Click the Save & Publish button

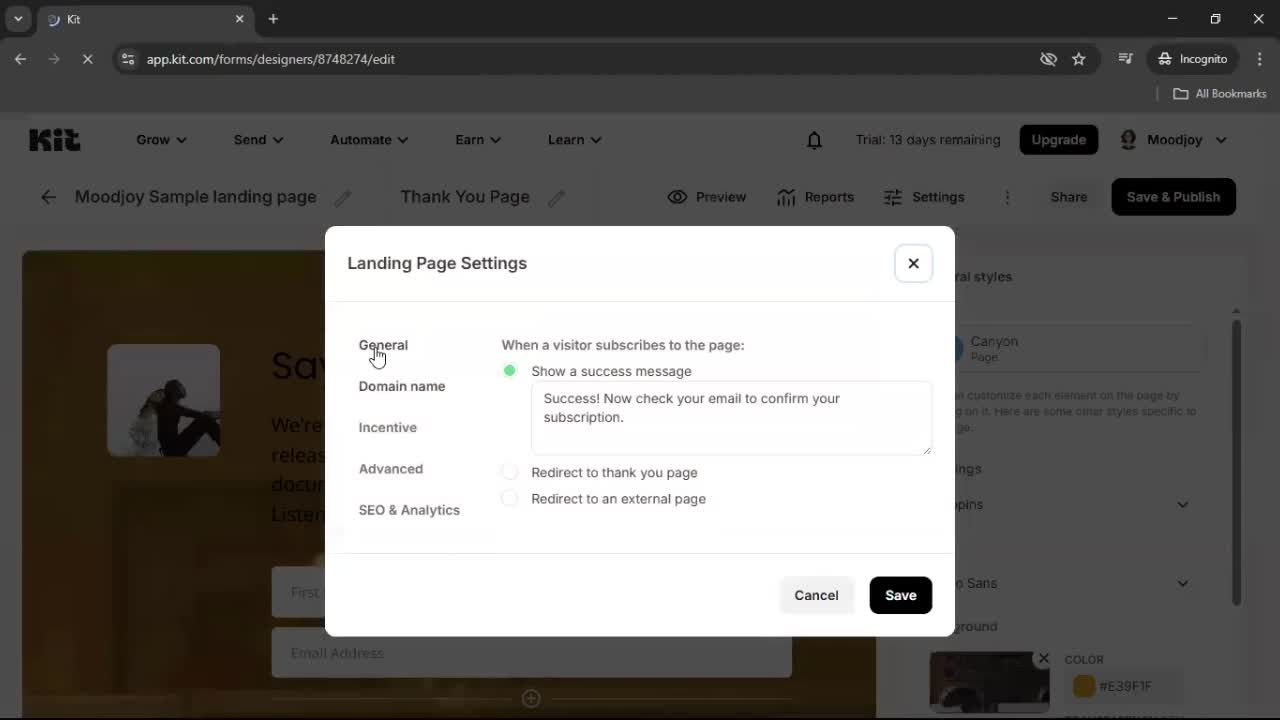pos(1172,197)
